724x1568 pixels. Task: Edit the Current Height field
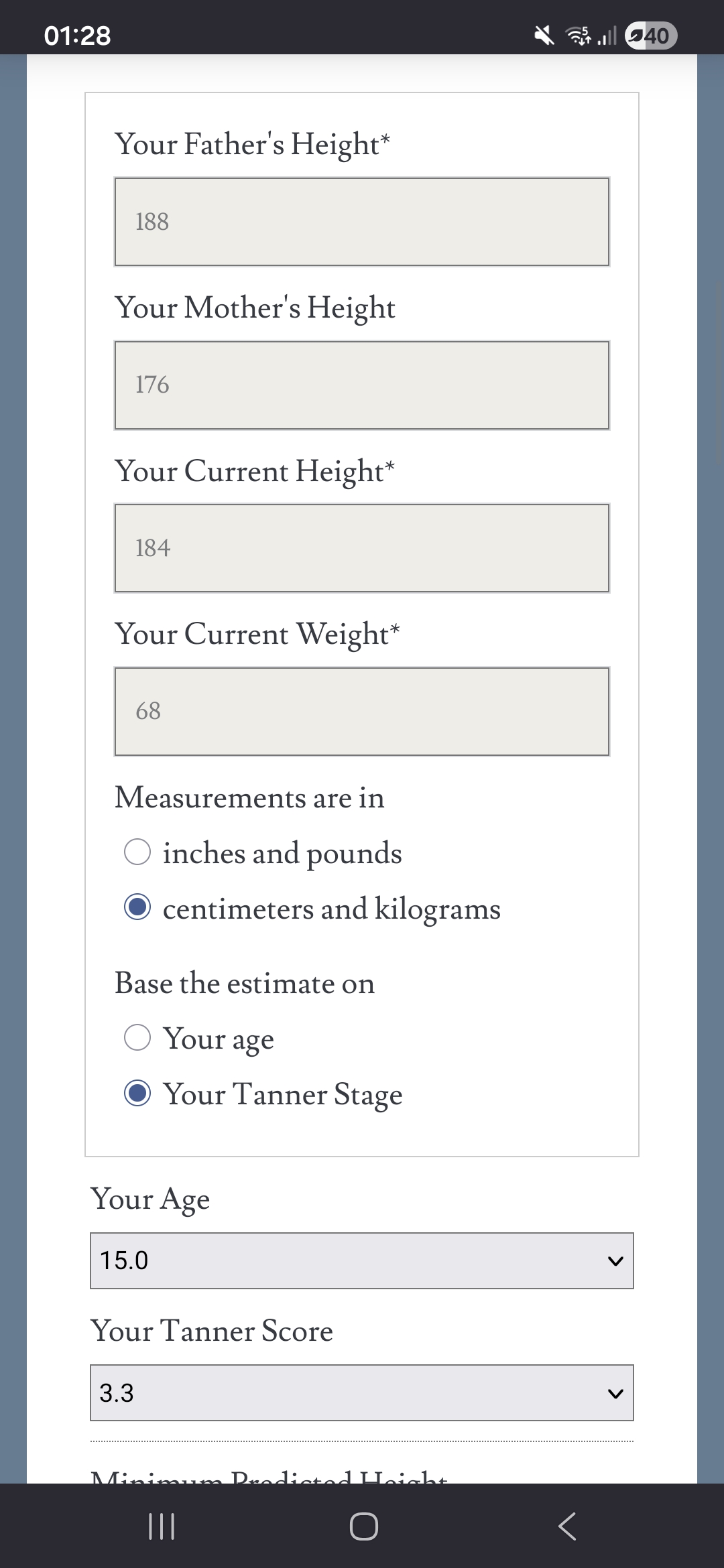(x=362, y=548)
